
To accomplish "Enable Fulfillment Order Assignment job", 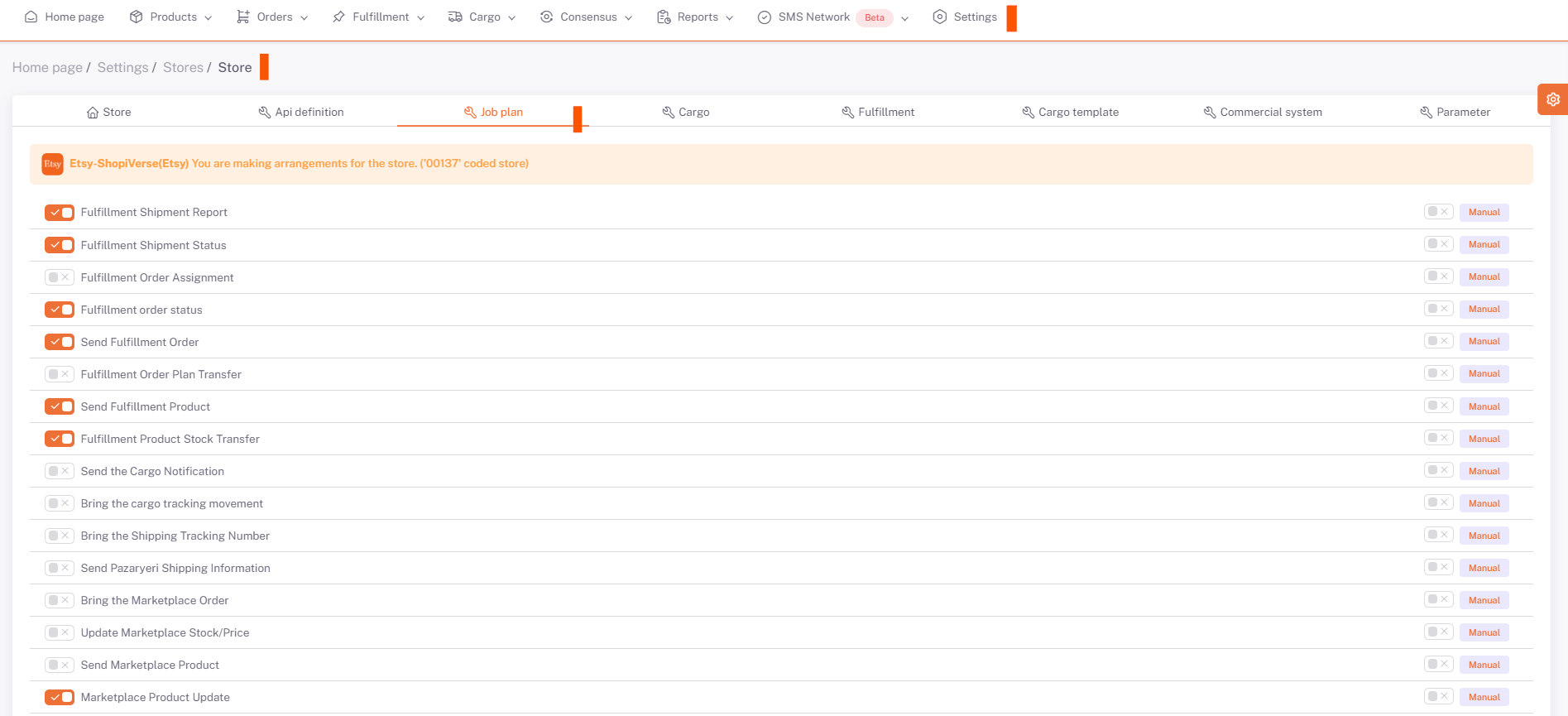I will (60, 277).
